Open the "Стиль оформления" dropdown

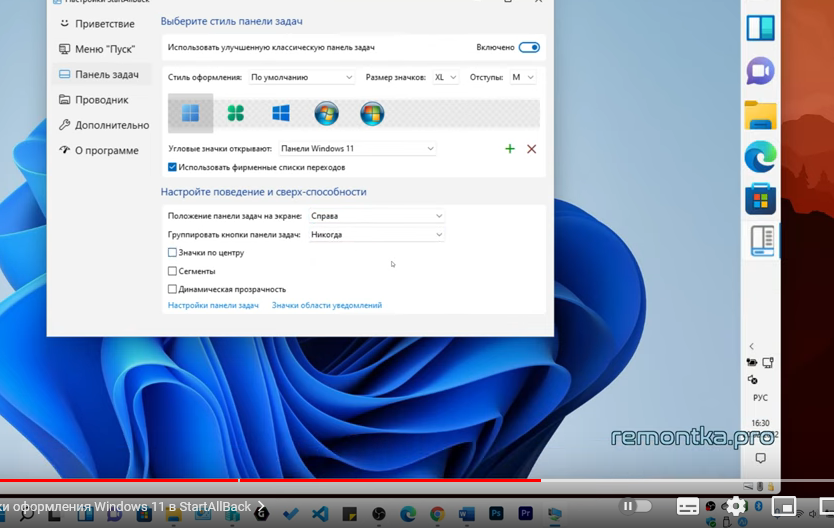(x=301, y=77)
